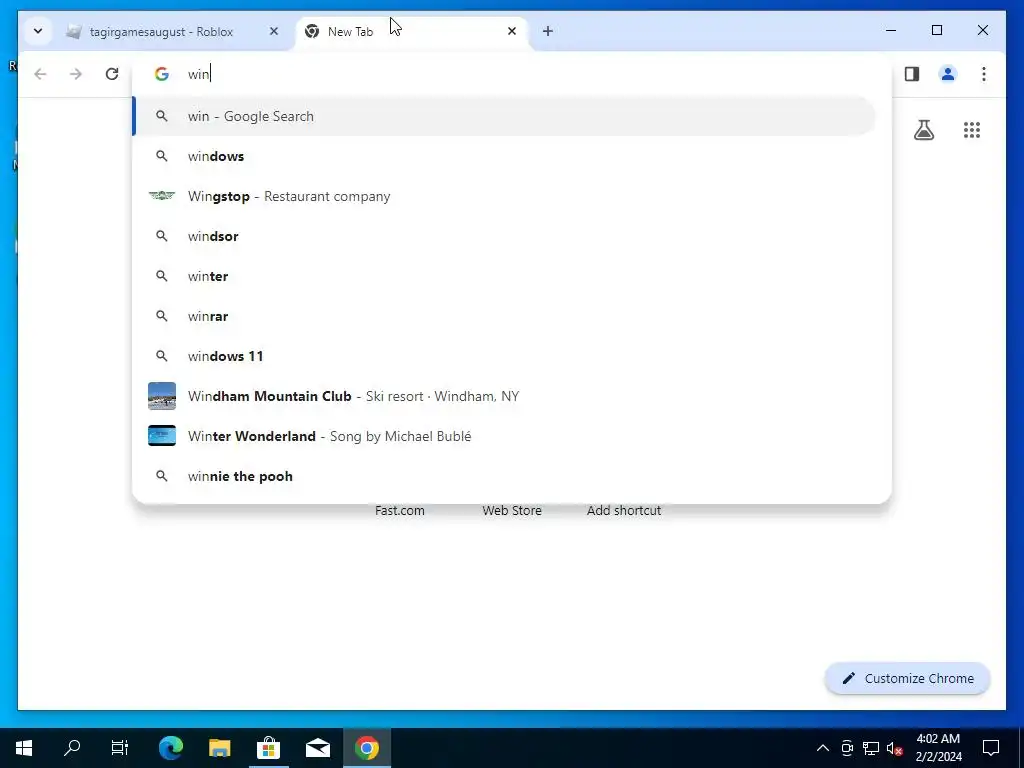1024x768 pixels.
Task: Click the Chrome back arrow button
Action: 40,74
